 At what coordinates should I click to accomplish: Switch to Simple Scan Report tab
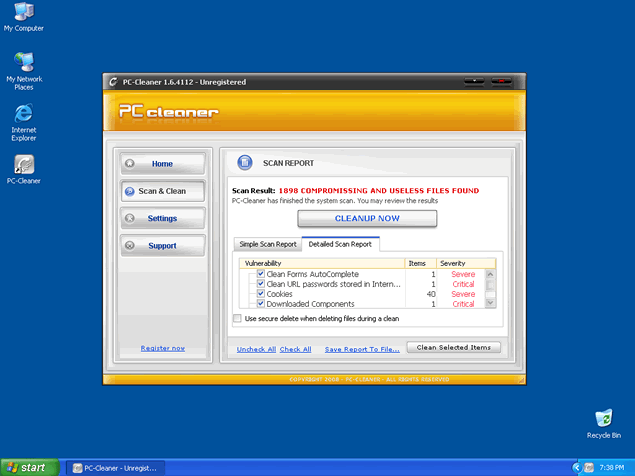point(267,245)
